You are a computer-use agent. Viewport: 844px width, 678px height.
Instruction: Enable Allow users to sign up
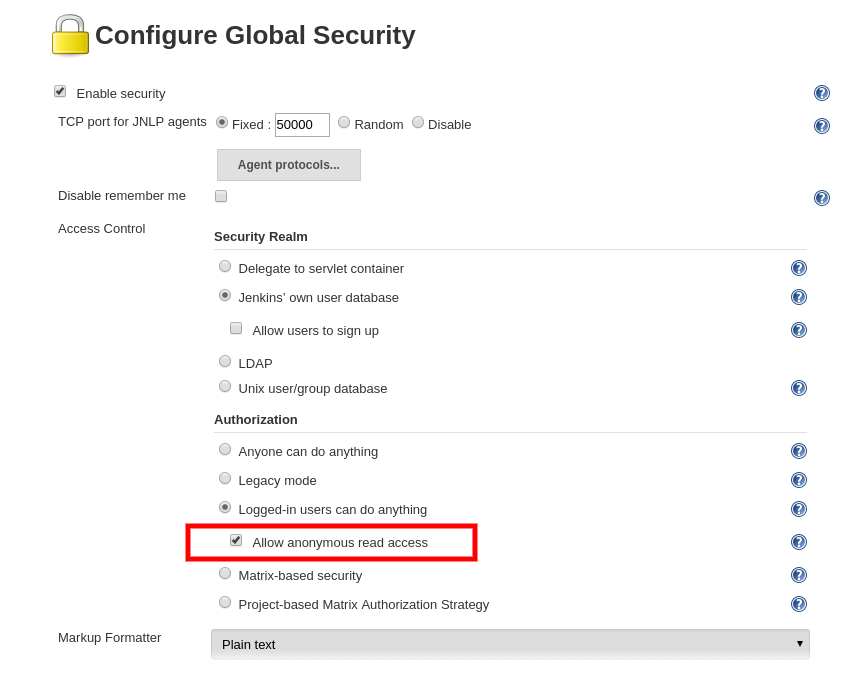236,327
